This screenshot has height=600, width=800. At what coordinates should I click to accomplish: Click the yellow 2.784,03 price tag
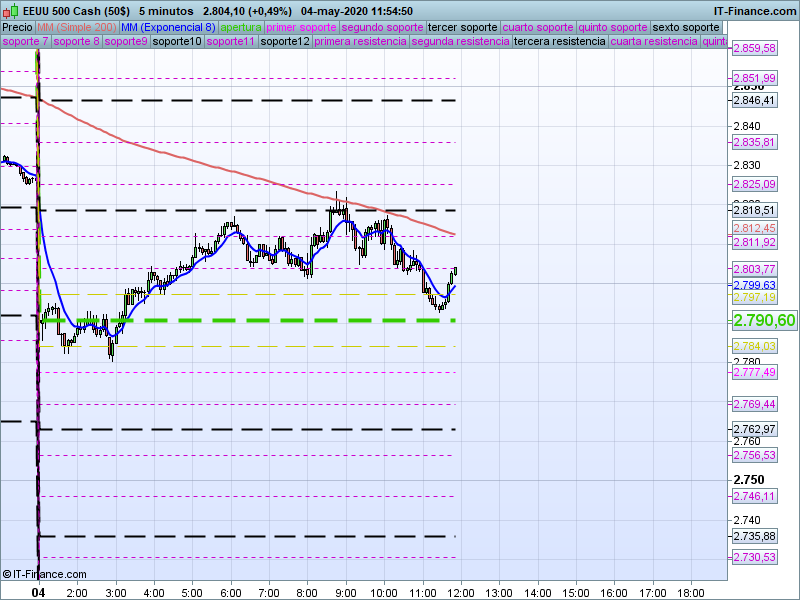click(754, 346)
